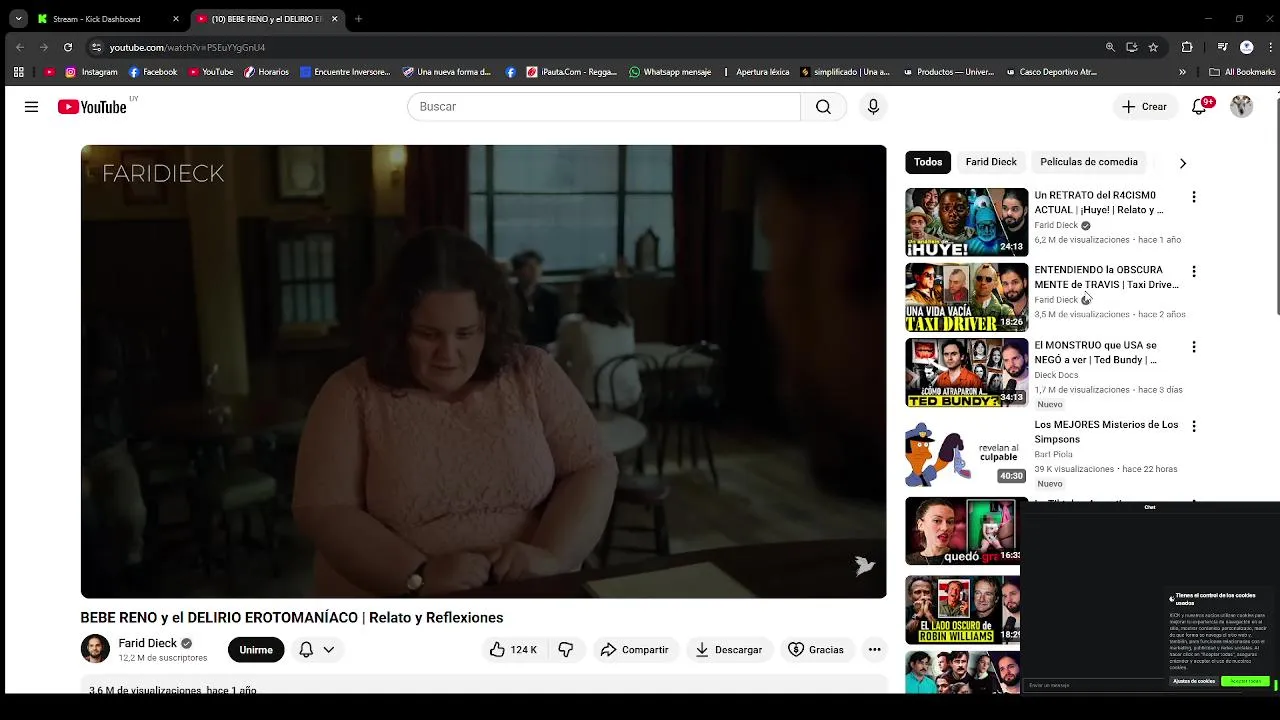Open Taxi Driver video thumbnail
1280x720 pixels.
(966, 297)
